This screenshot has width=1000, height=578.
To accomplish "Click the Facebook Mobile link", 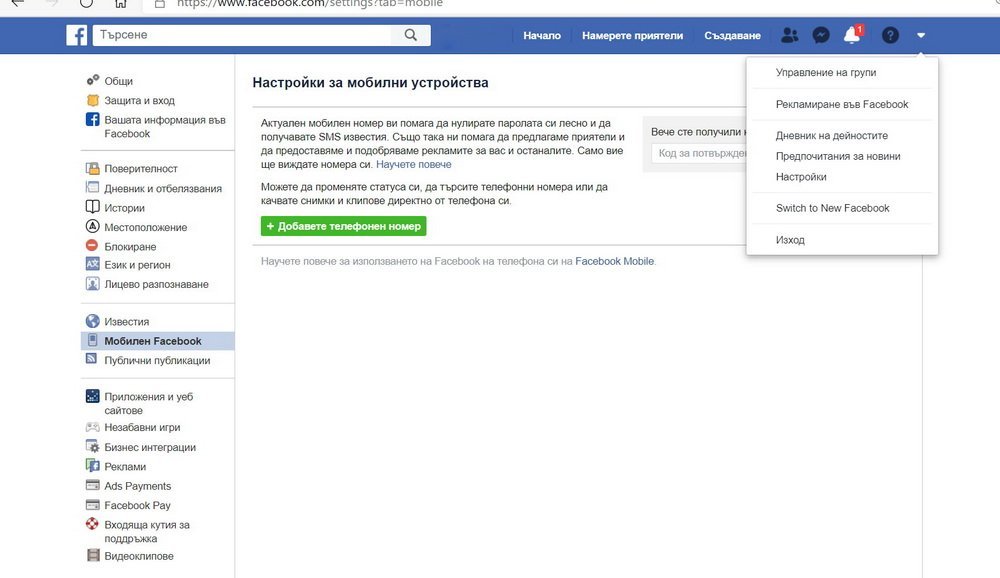I will (x=615, y=261).
